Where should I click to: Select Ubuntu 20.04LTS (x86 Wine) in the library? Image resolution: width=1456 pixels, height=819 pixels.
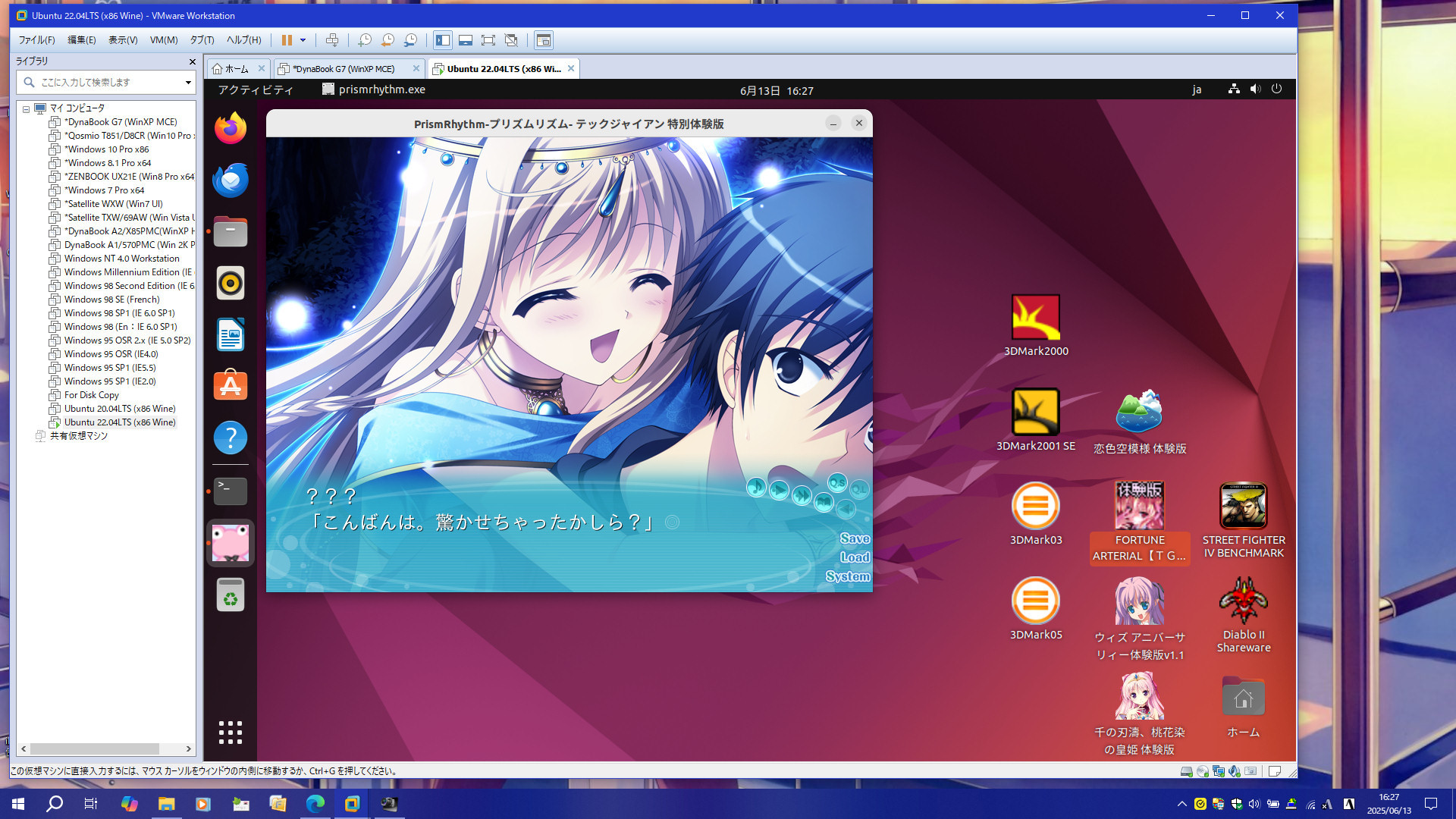tap(120, 409)
